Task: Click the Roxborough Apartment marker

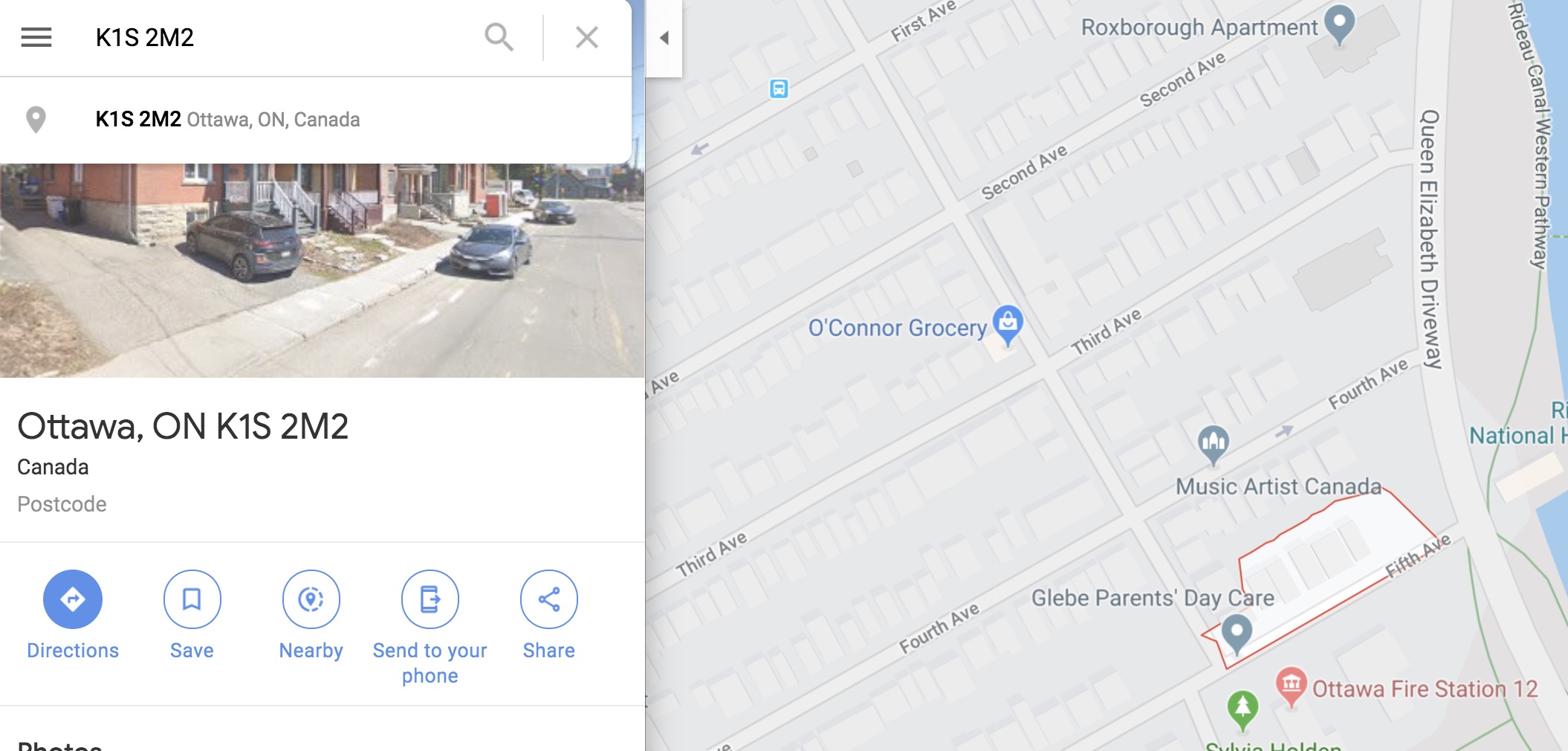Action: tap(1339, 25)
